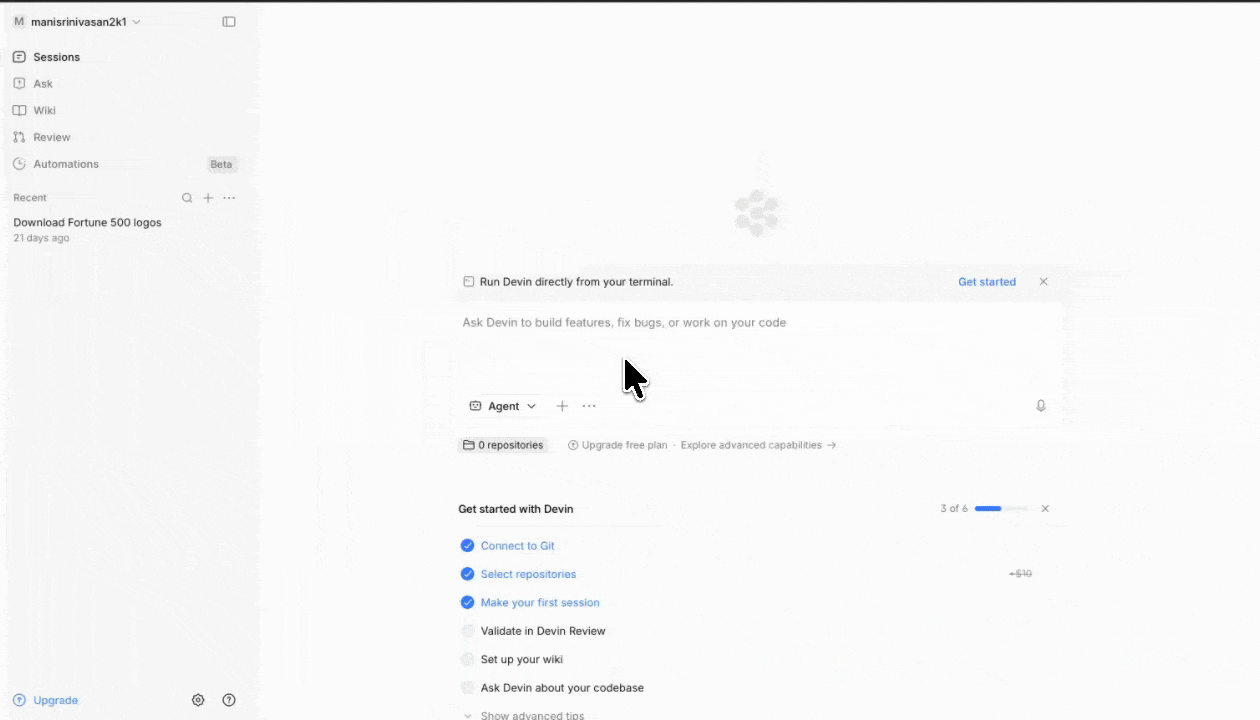Click Explore advanced capabilities link
1260x720 pixels.
pyautogui.click(x=758, y=445)
